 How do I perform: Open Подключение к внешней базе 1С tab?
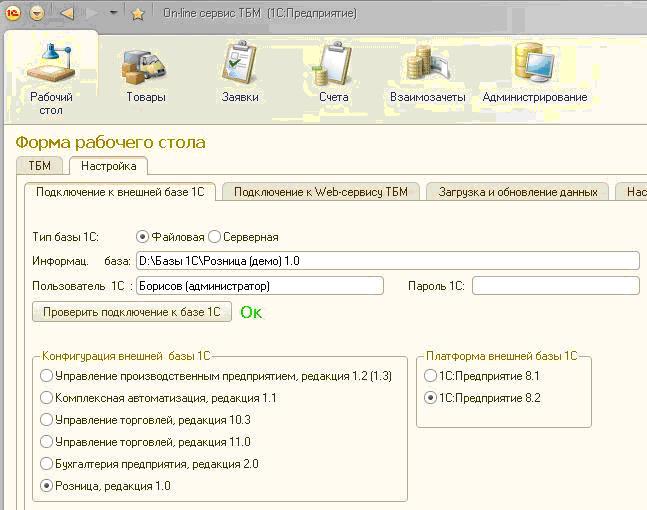coord(120,192)
